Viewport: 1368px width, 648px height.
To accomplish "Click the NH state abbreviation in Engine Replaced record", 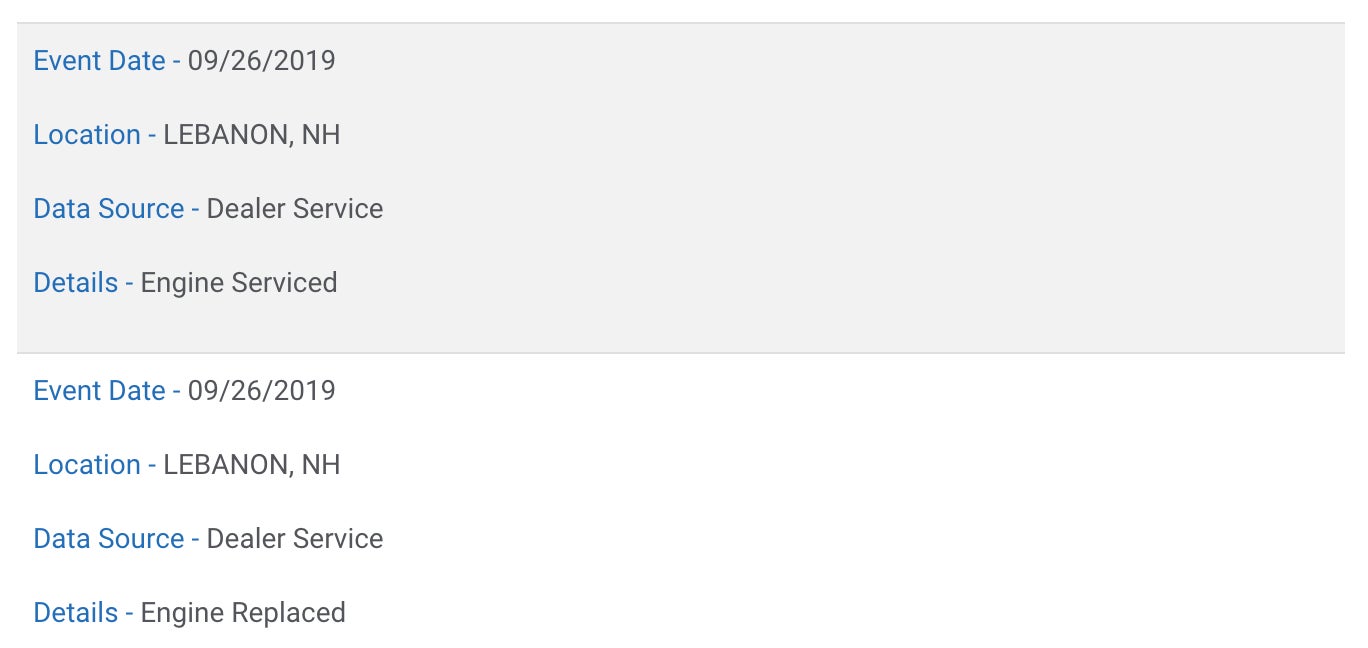I will tap(321, 465).
